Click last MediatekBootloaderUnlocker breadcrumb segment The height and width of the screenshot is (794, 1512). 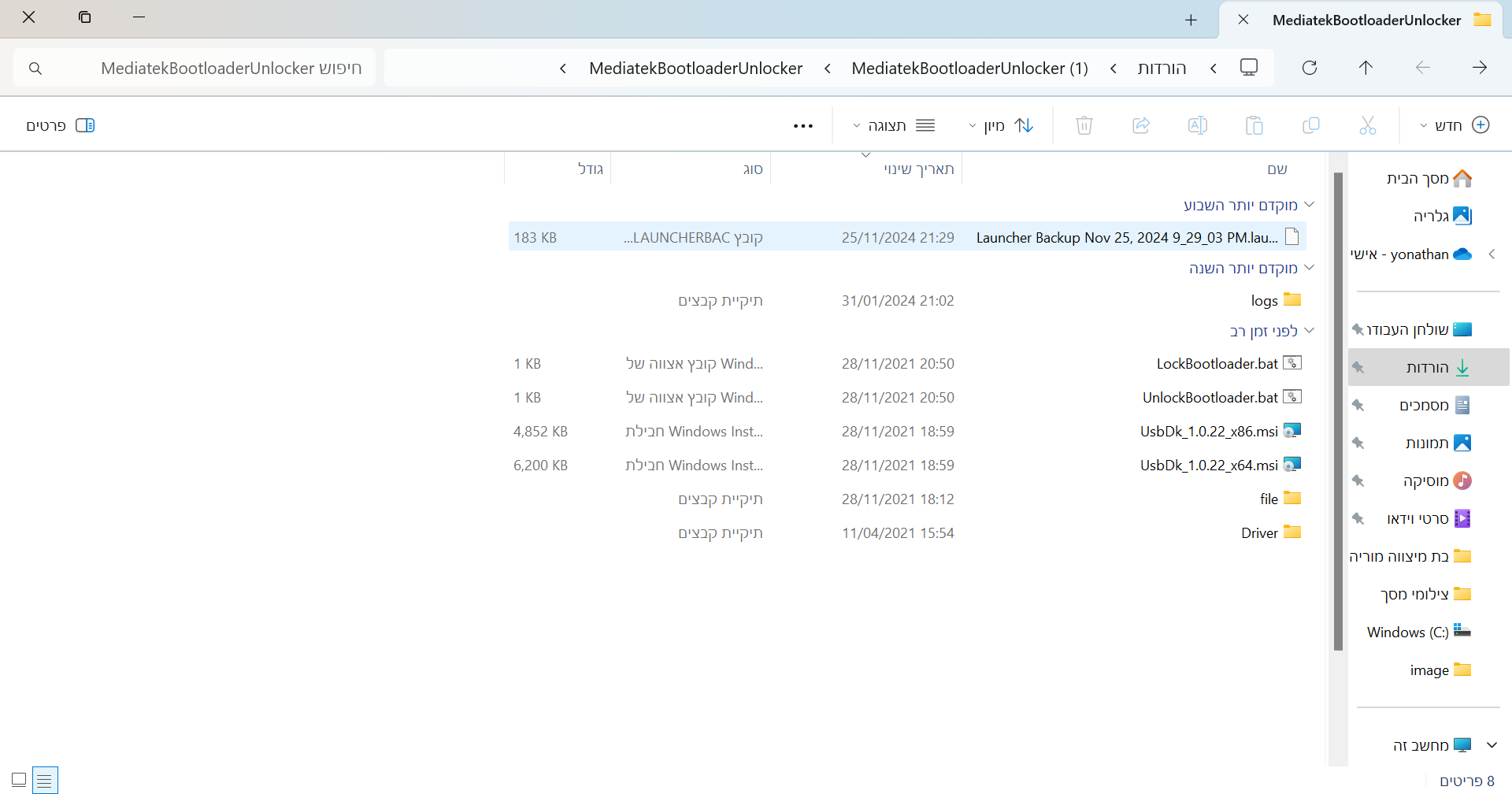coord(695,69)
